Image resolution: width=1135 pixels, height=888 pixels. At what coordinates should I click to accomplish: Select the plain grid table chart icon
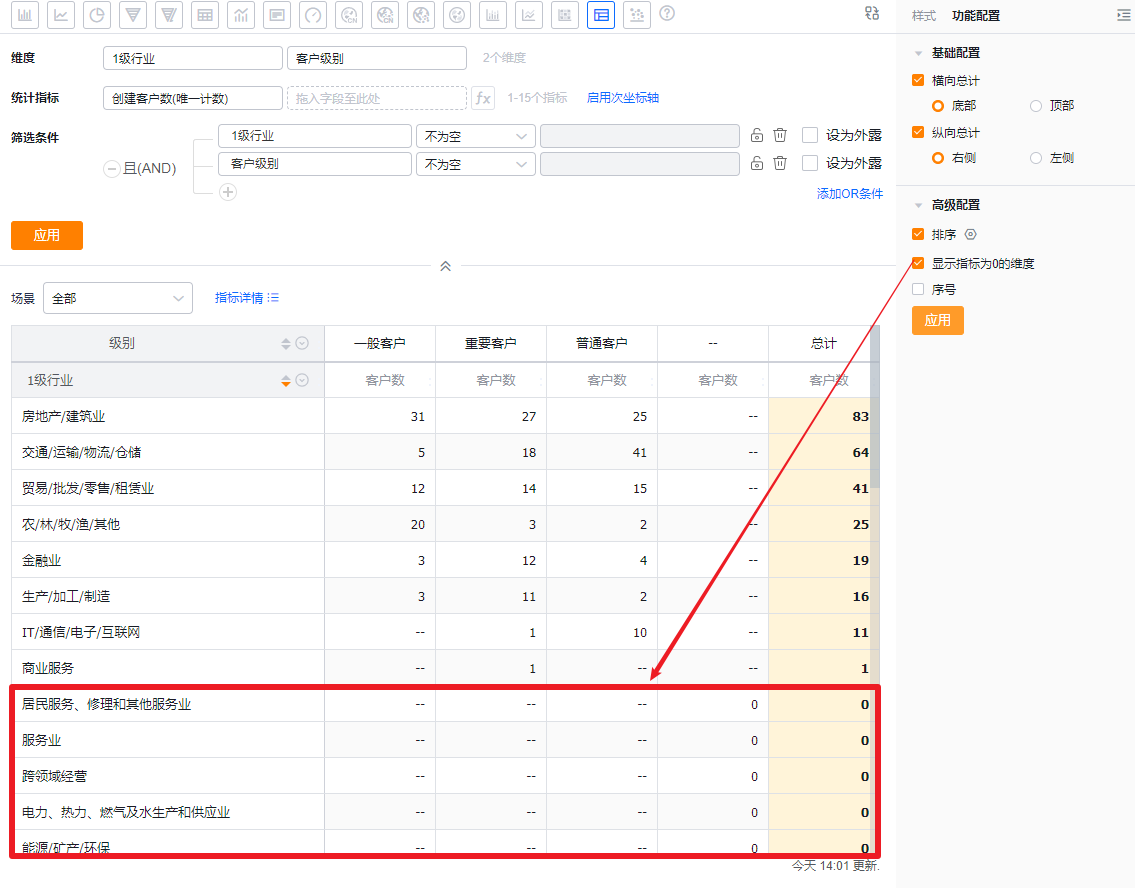pos(205,14)
